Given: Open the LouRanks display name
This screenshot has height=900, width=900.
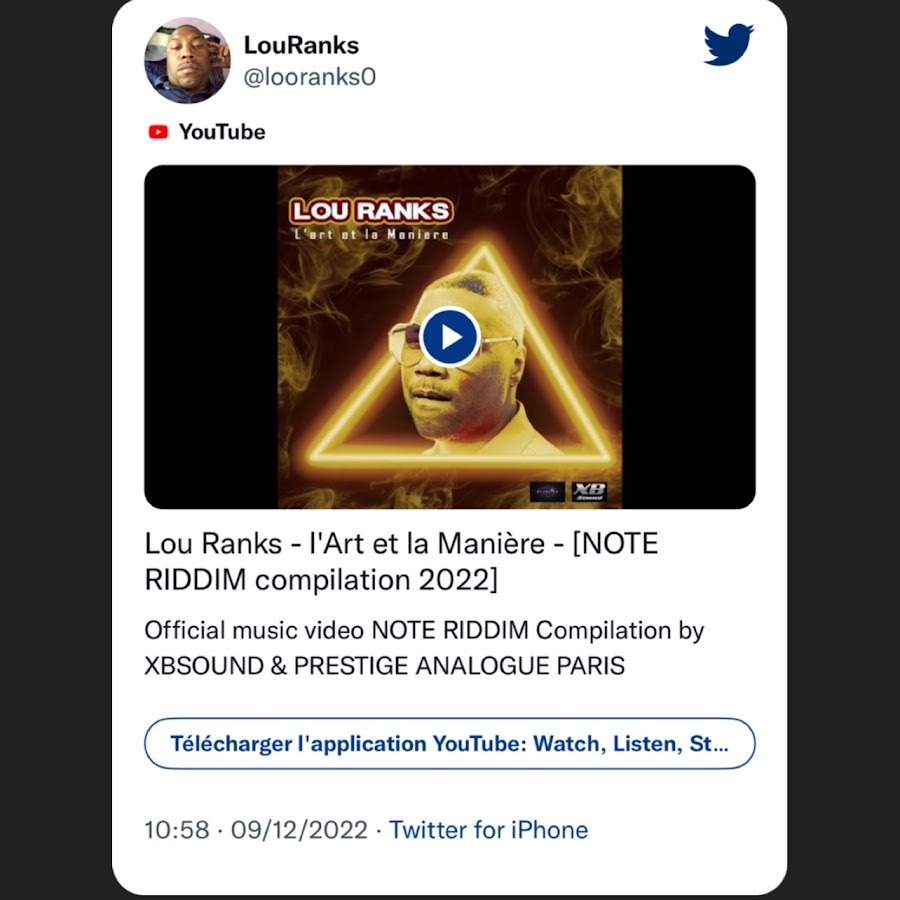Looking at the screenshot, I should (x=301, y=45).
